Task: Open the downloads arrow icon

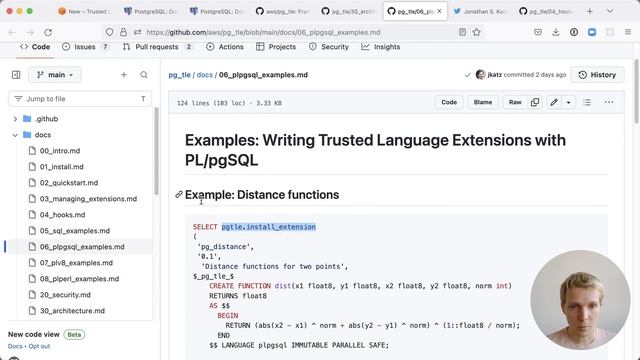Action: (556, 32)
